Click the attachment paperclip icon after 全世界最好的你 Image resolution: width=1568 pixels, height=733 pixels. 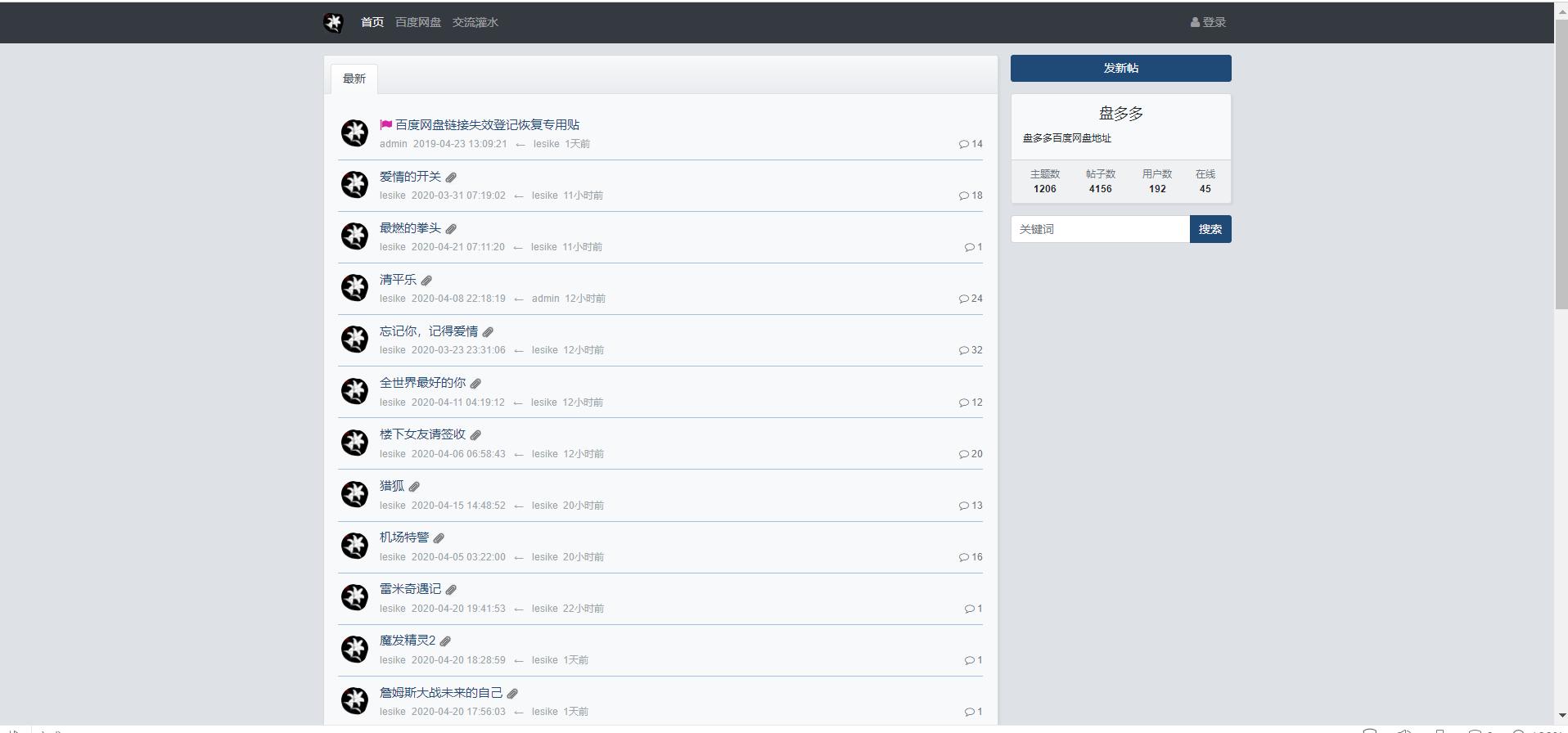[x=475, y=384]
